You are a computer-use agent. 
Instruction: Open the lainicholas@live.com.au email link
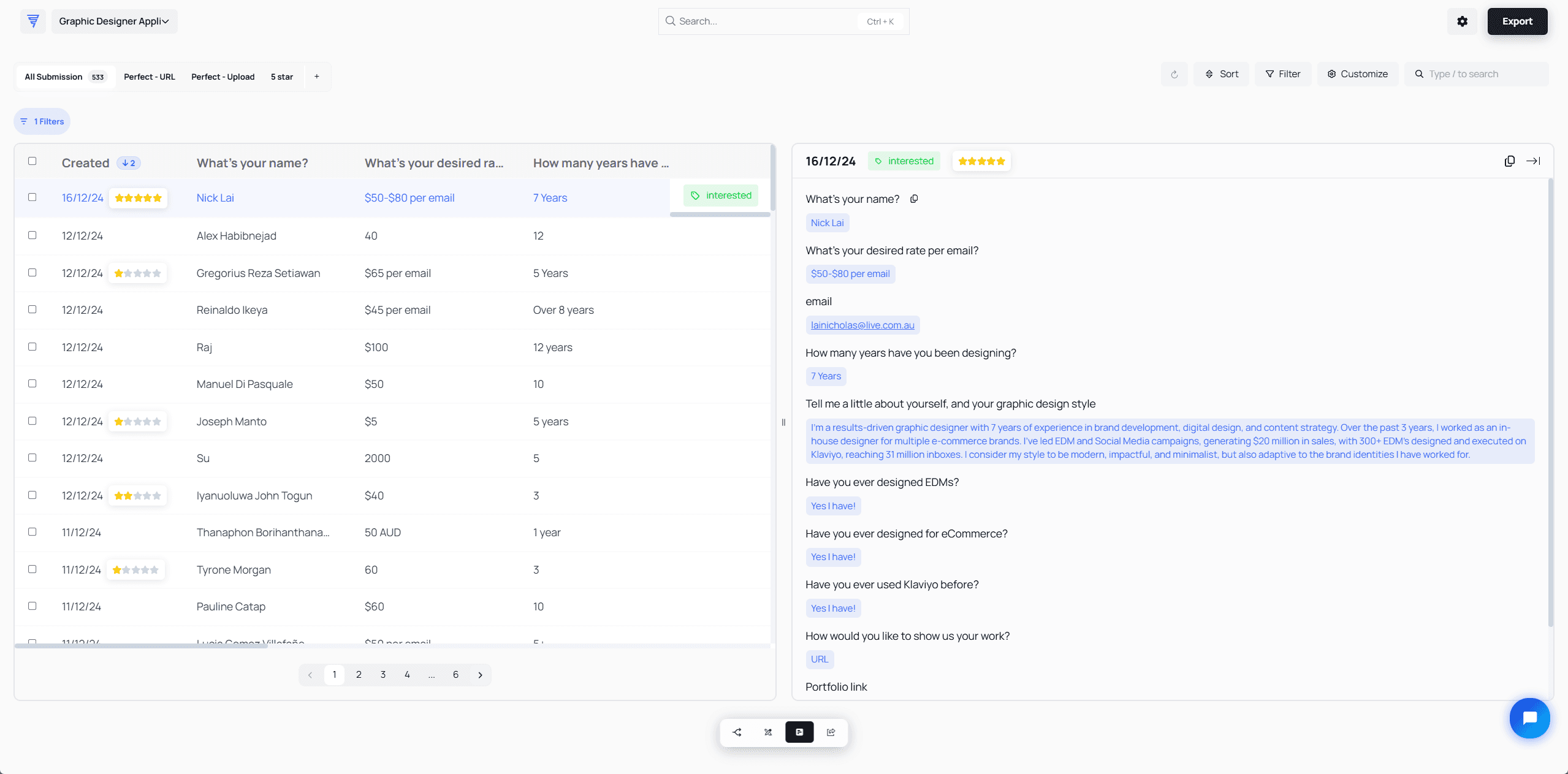[862, 325]
